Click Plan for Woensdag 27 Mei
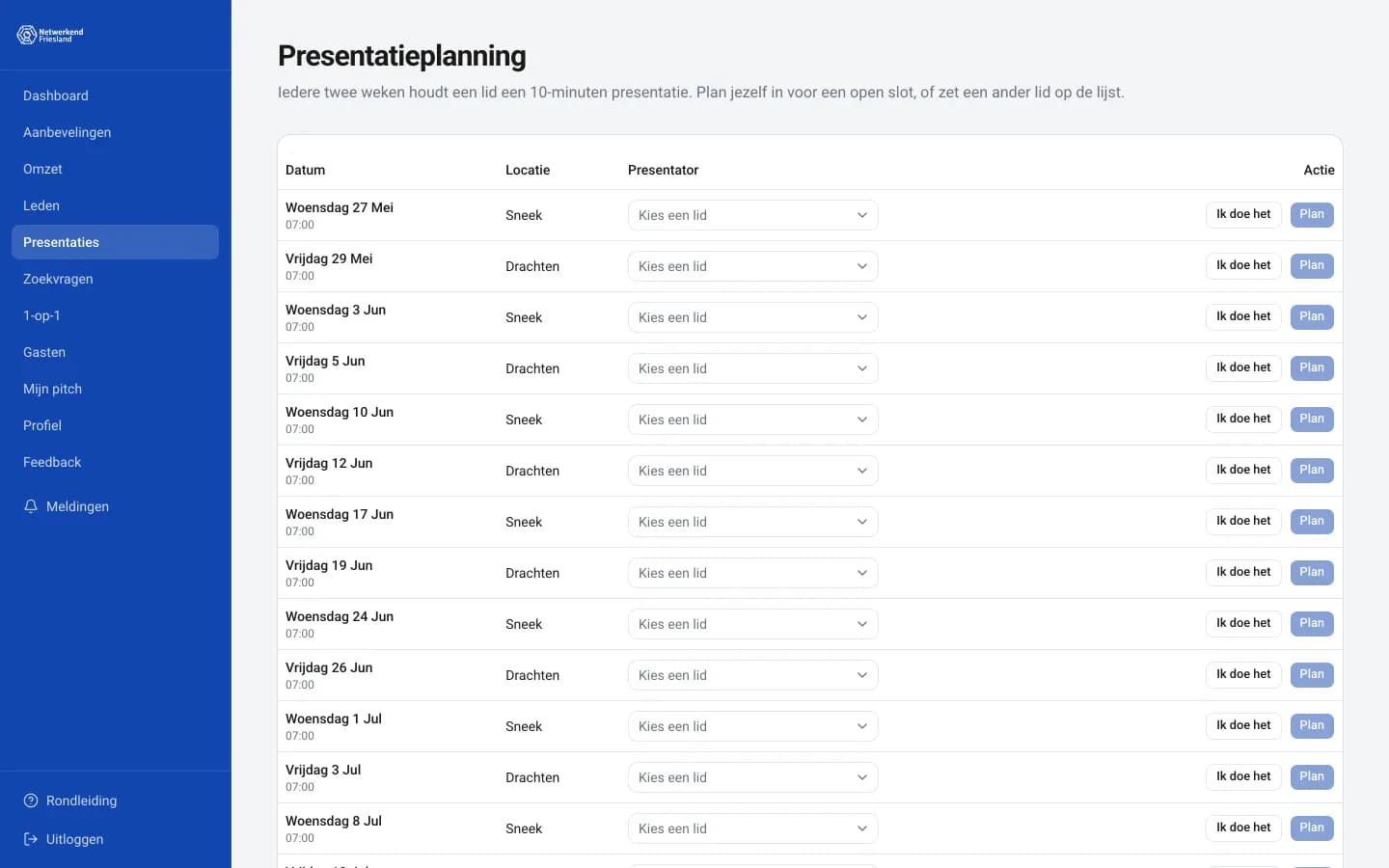 coord(1312,214)
